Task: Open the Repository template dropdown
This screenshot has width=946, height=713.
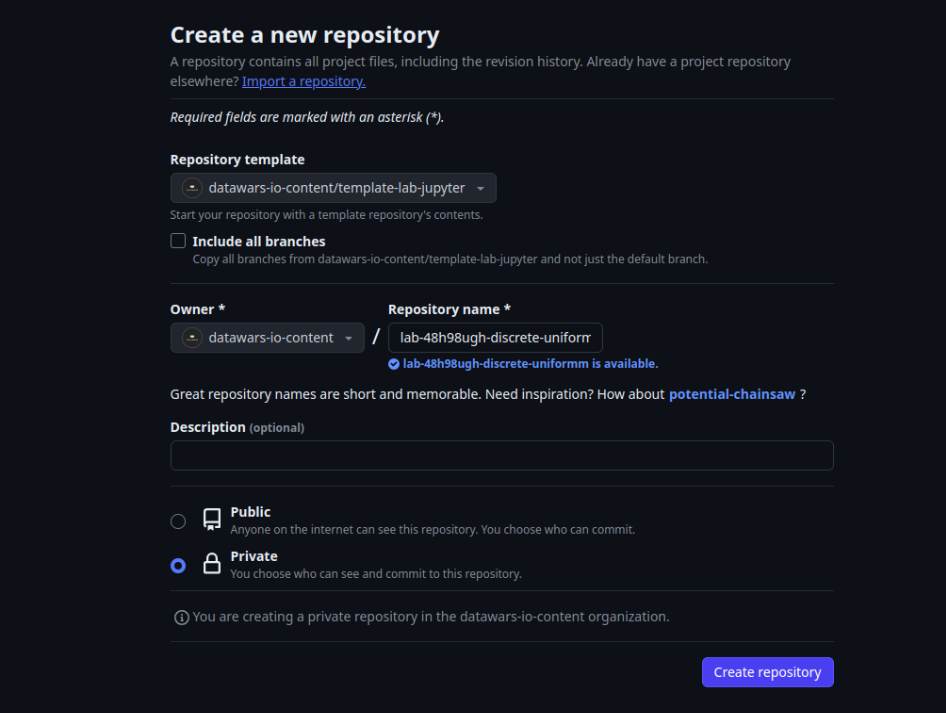Action: [333, 188]
